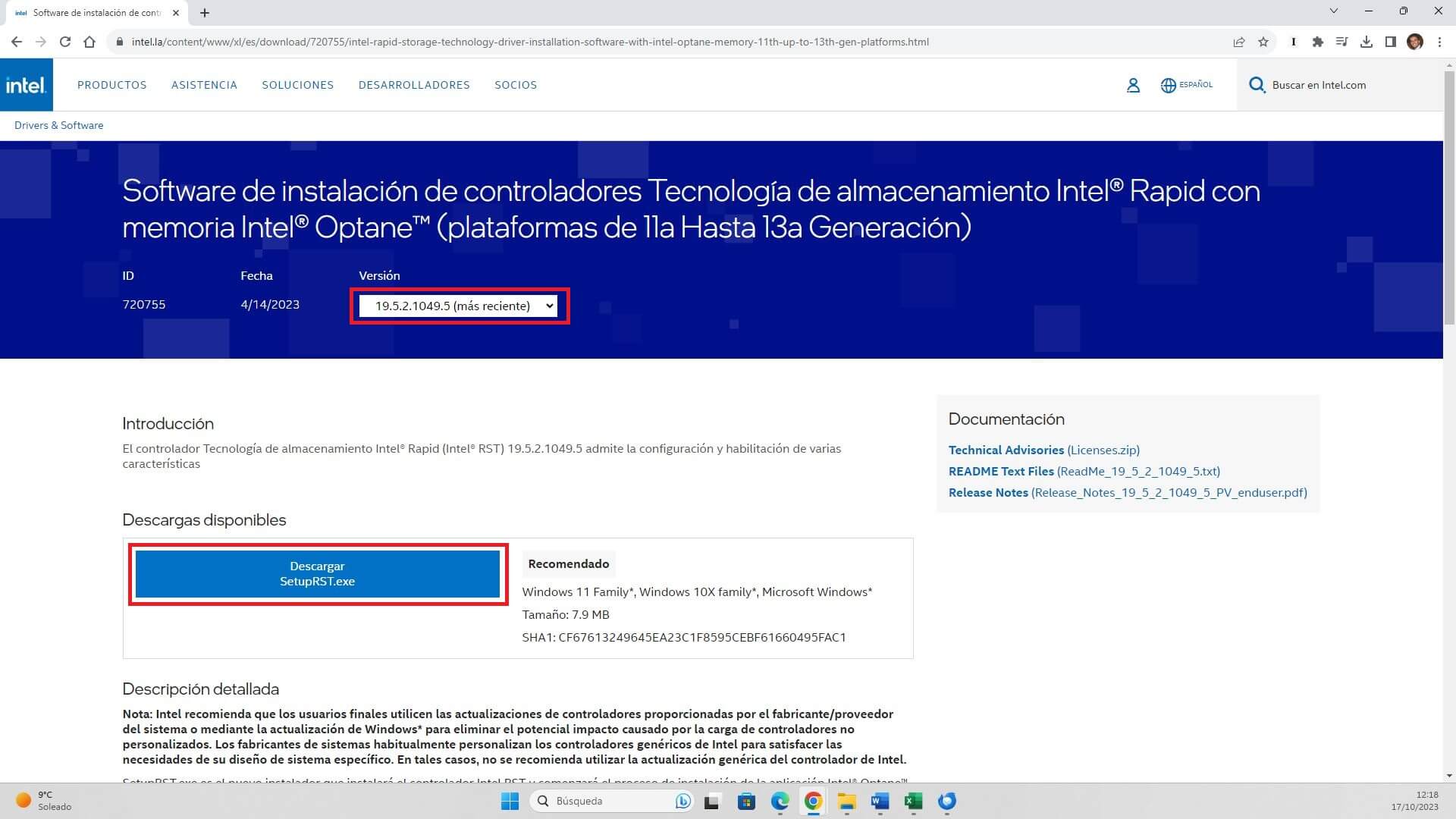Click the ID value 720755

click(144, 304)
